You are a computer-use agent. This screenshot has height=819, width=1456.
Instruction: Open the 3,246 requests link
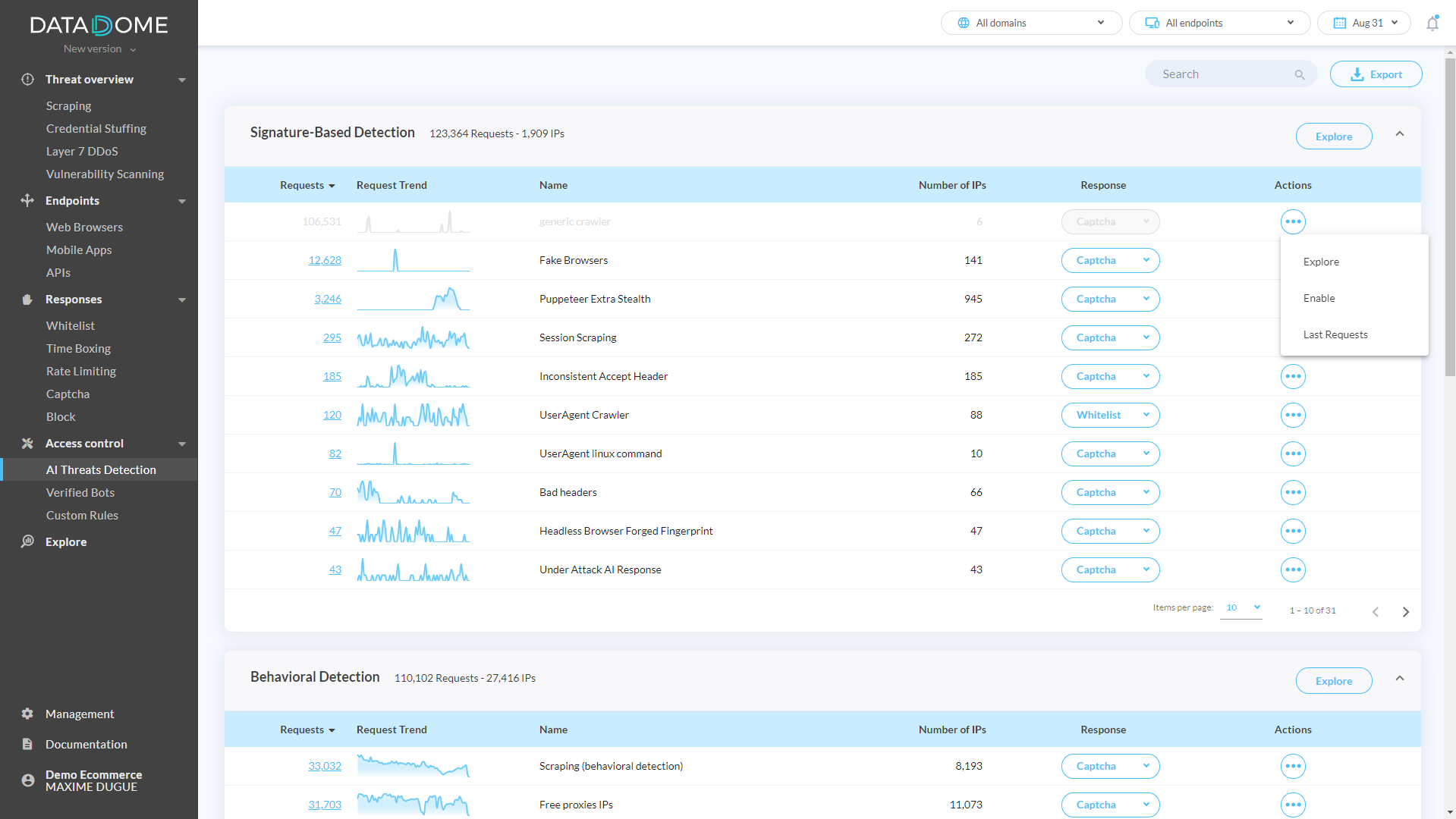pos(328,299)
